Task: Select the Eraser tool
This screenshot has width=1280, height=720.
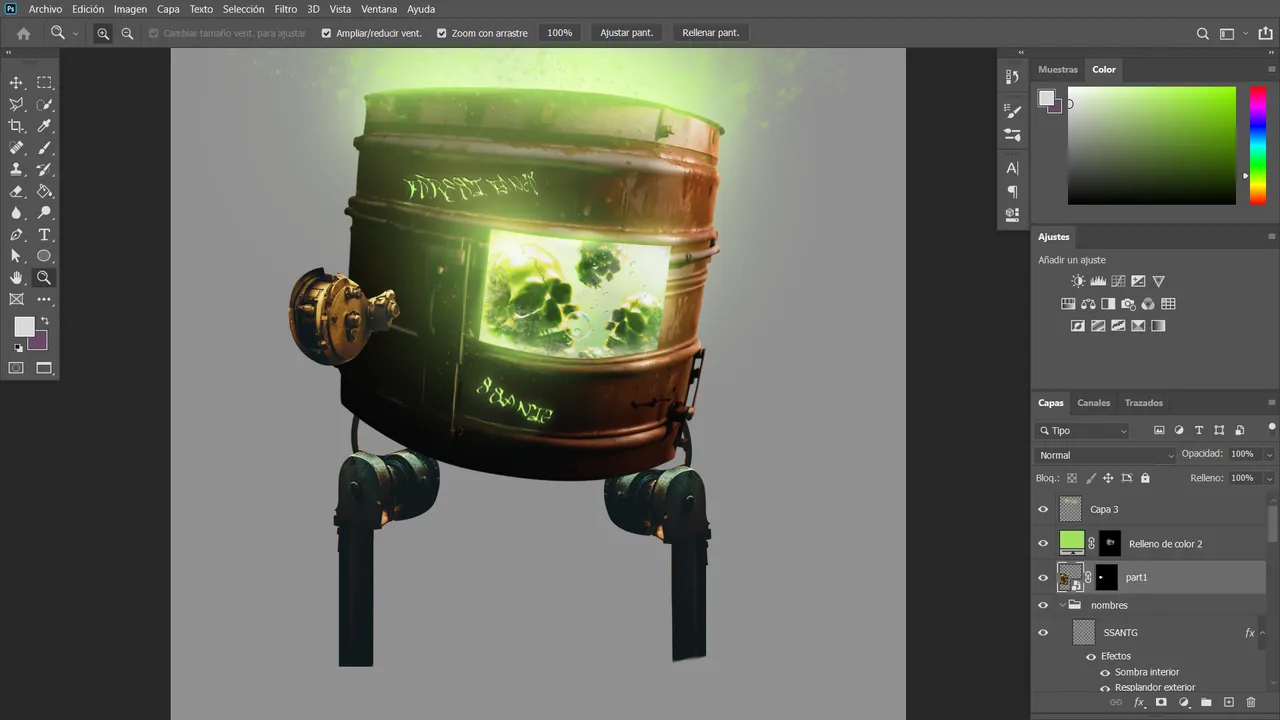Action: [x=16, y=191]
